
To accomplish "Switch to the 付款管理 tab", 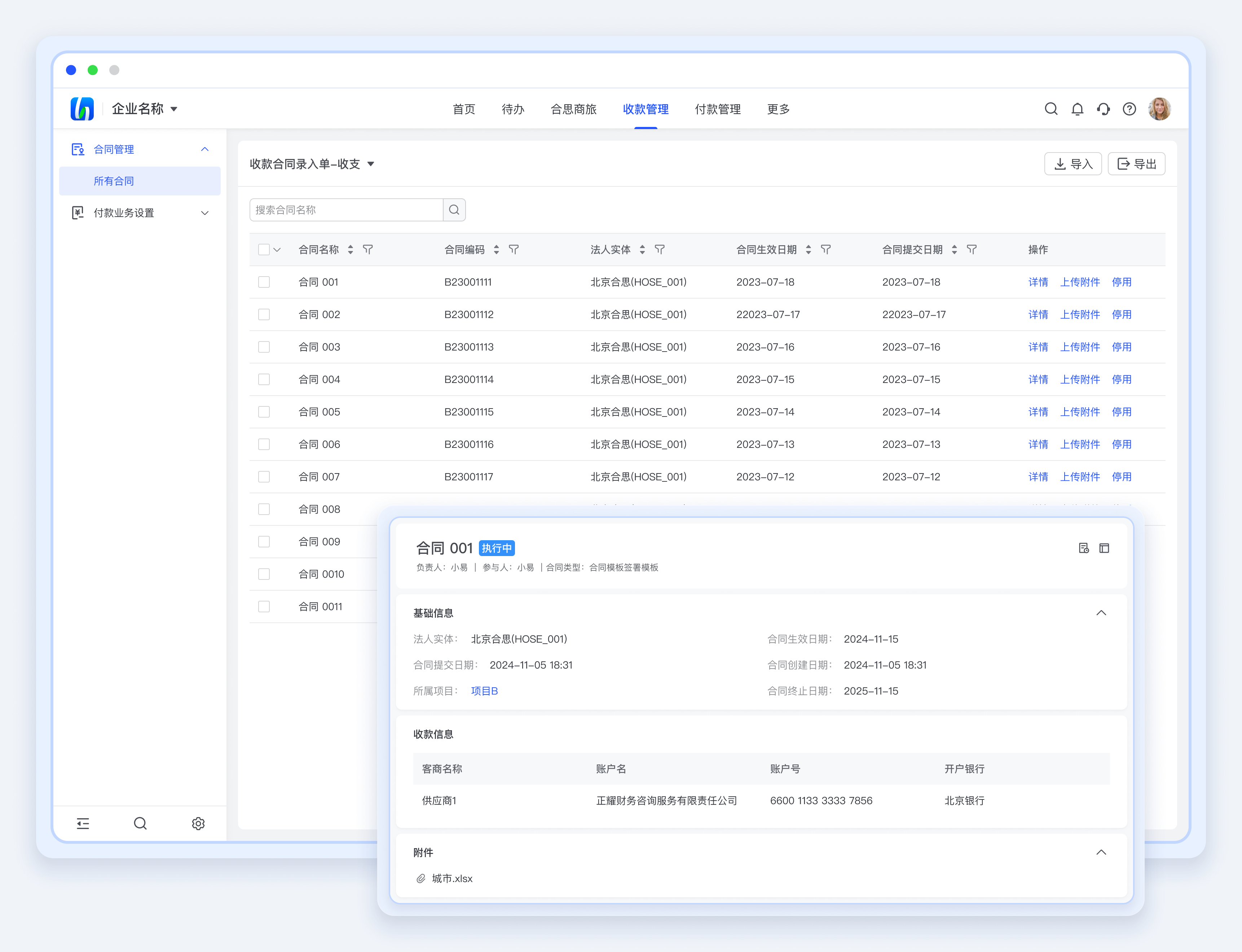I will 717,109.
